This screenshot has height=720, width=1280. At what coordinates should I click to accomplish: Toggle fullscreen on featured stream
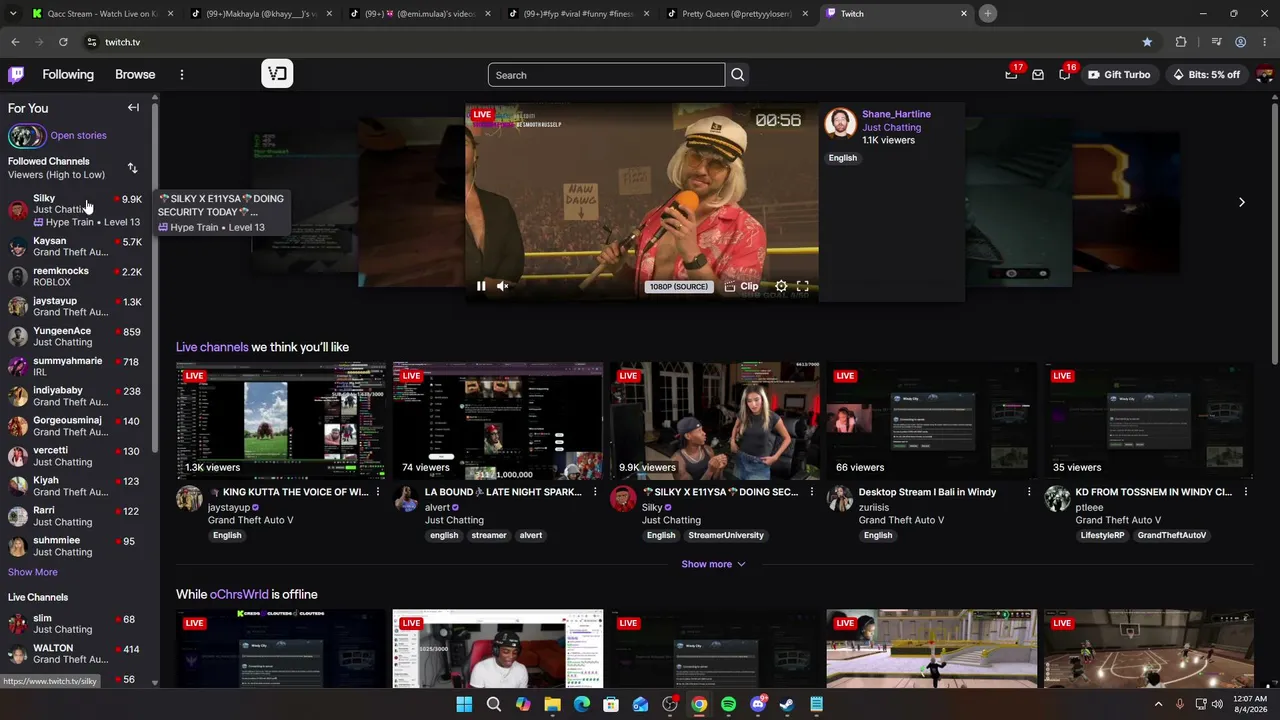[802, 286]
